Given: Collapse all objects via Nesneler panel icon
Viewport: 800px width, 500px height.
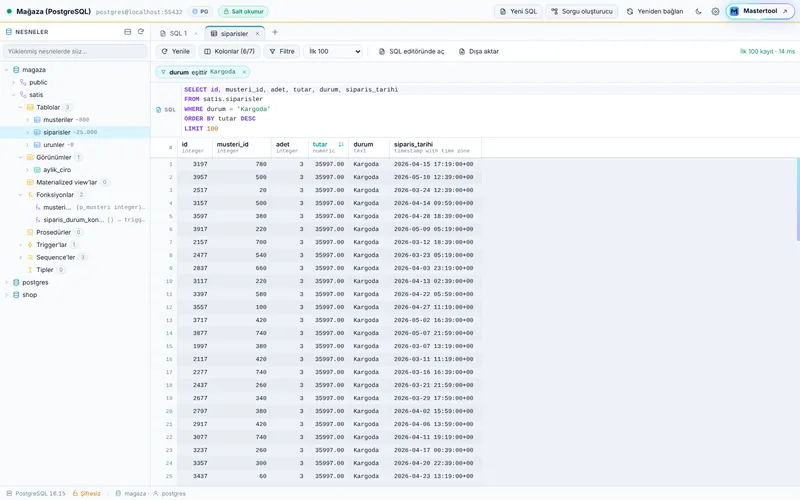Looking at the screenshot, I should [x=128, y=32].
